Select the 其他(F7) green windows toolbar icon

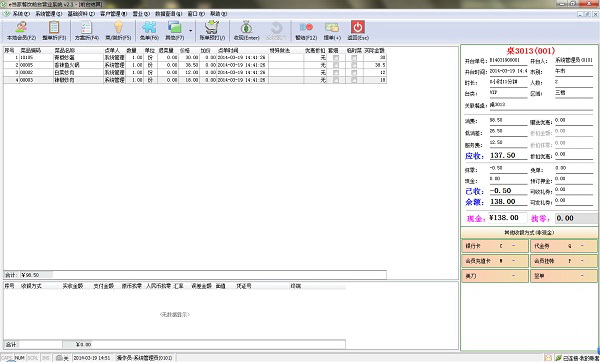[174, 31]
